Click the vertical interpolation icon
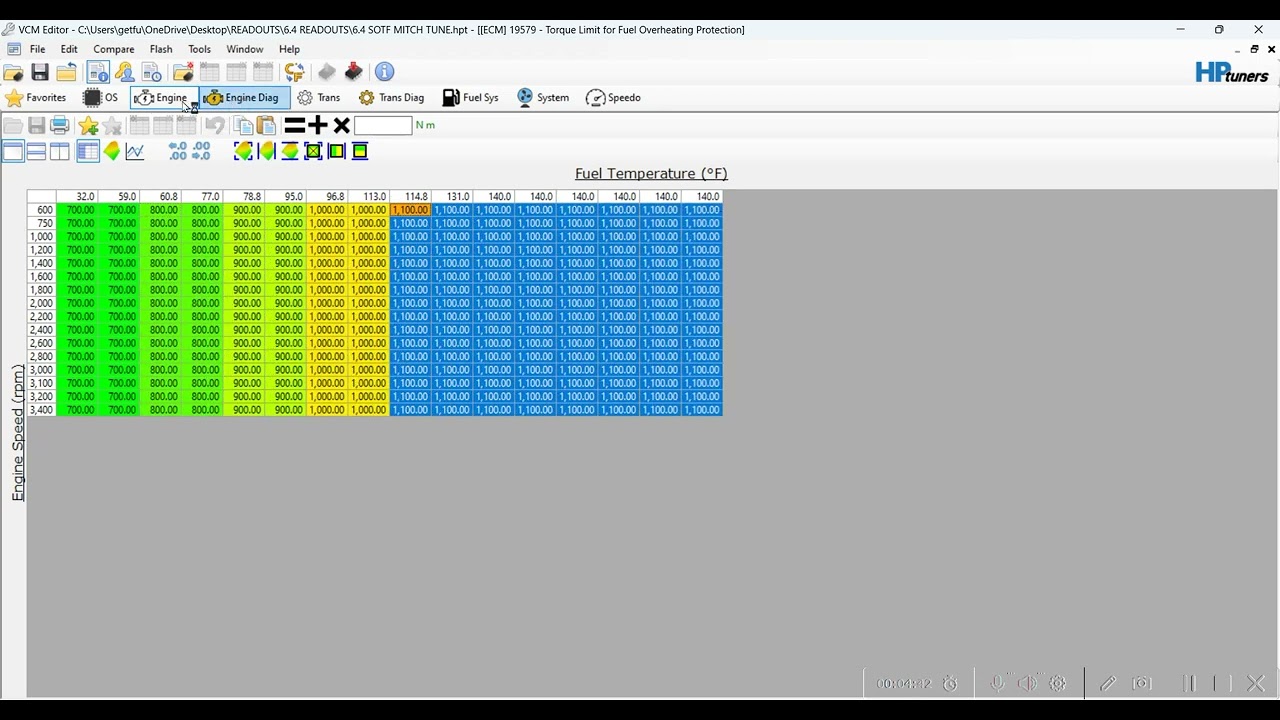1280x720 pixels. [290, 151]
